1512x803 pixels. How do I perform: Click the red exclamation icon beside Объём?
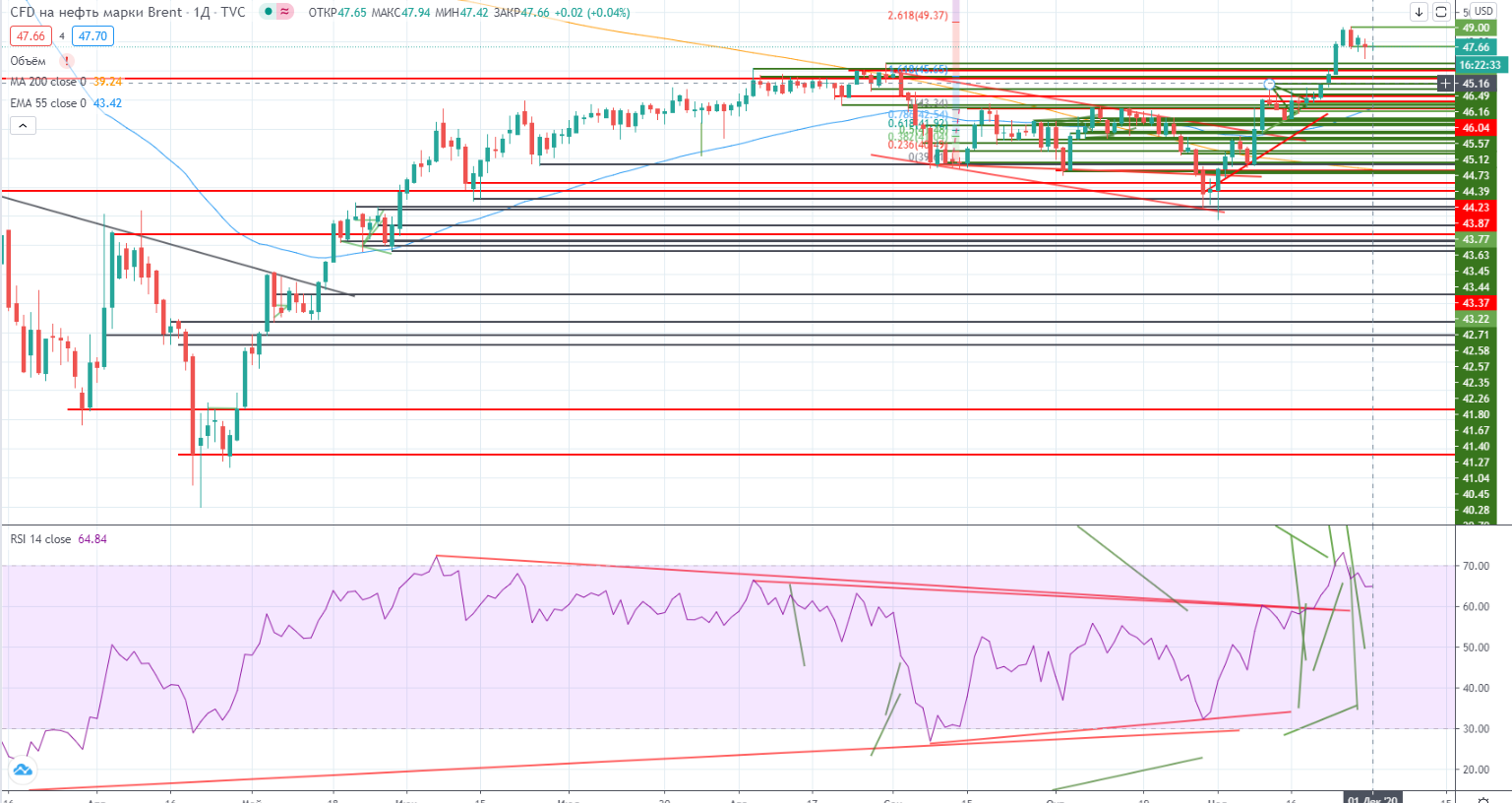67,61
